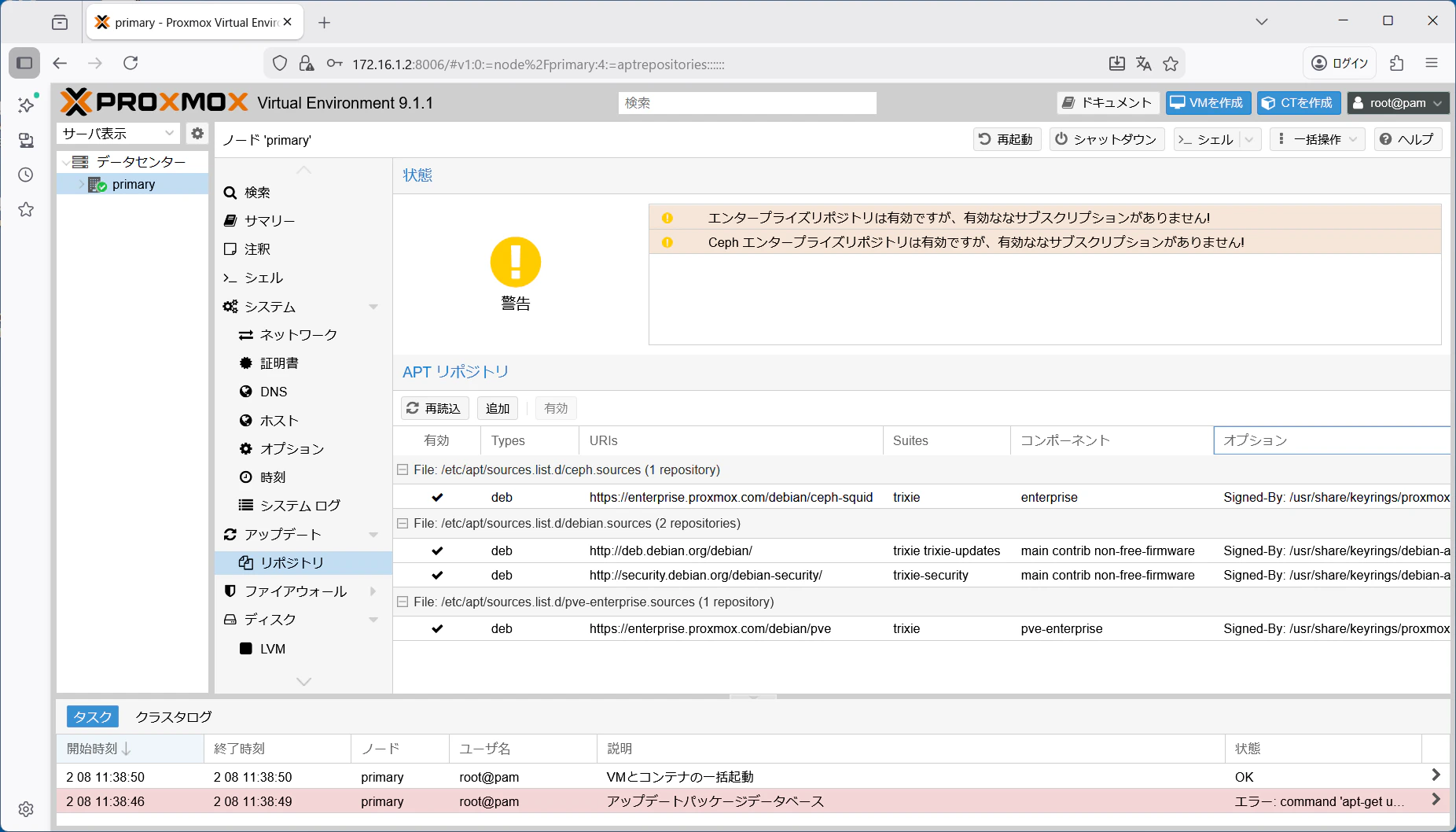
Task: Go back to the previous page
Action: pos(60,63)
